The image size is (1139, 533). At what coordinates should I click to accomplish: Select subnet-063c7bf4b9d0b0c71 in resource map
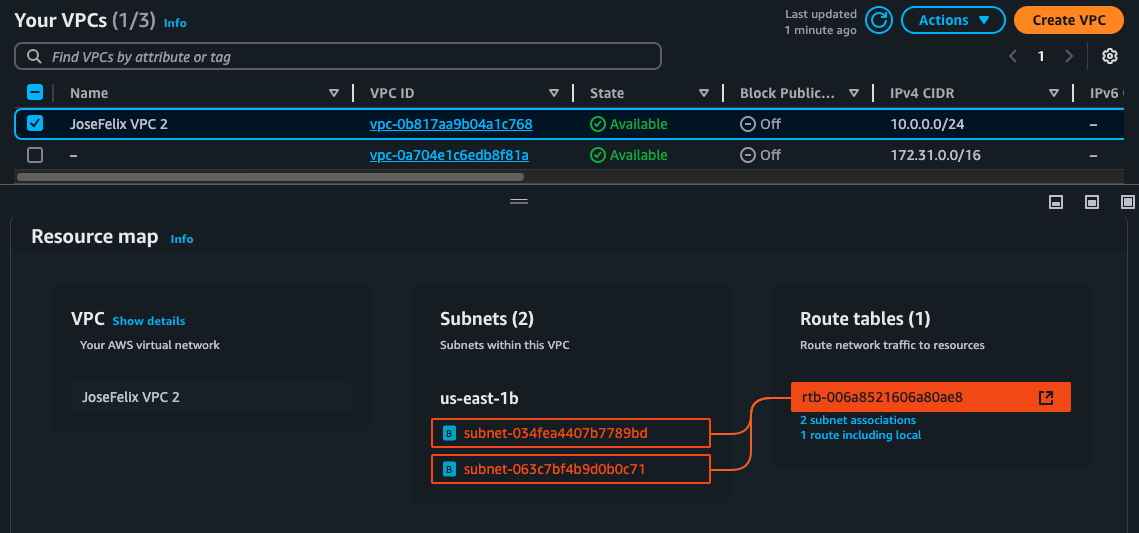(570, 469)
